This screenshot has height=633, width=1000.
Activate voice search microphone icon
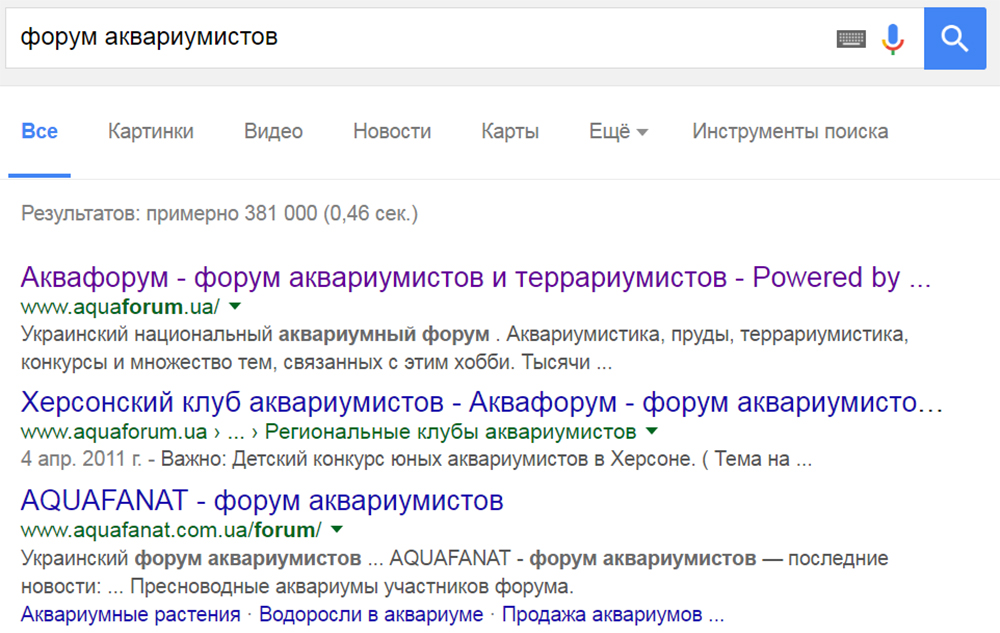[892, 39]
